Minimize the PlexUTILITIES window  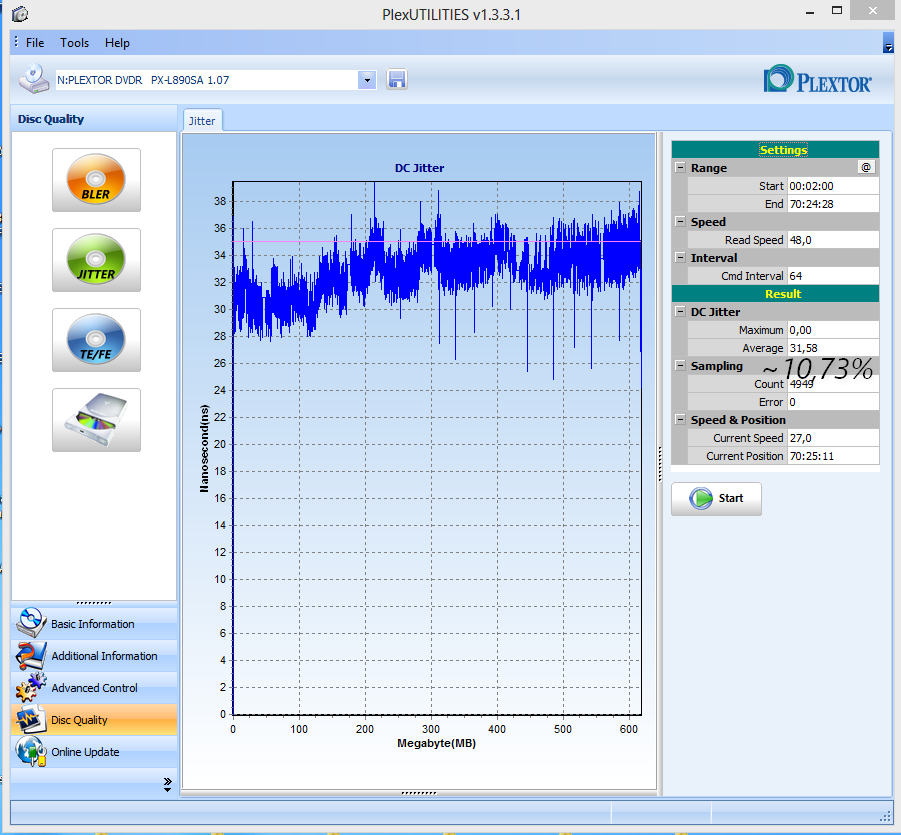coord(810,12)
